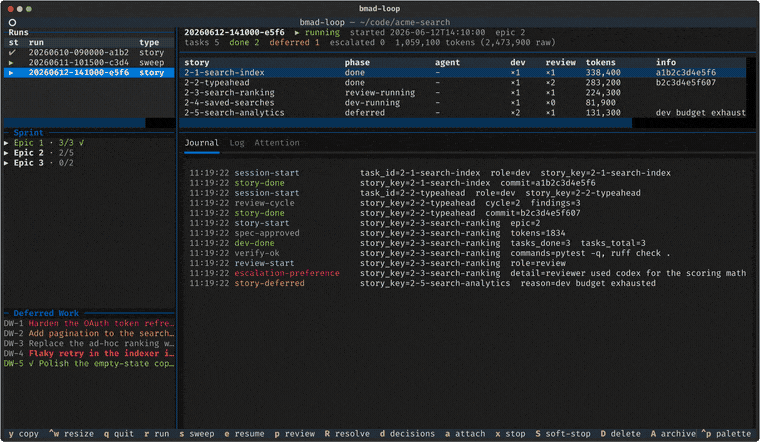Viewport: 760px width, 442px height.
Task: Click the 'phase' column header
Action: (357, 63)
